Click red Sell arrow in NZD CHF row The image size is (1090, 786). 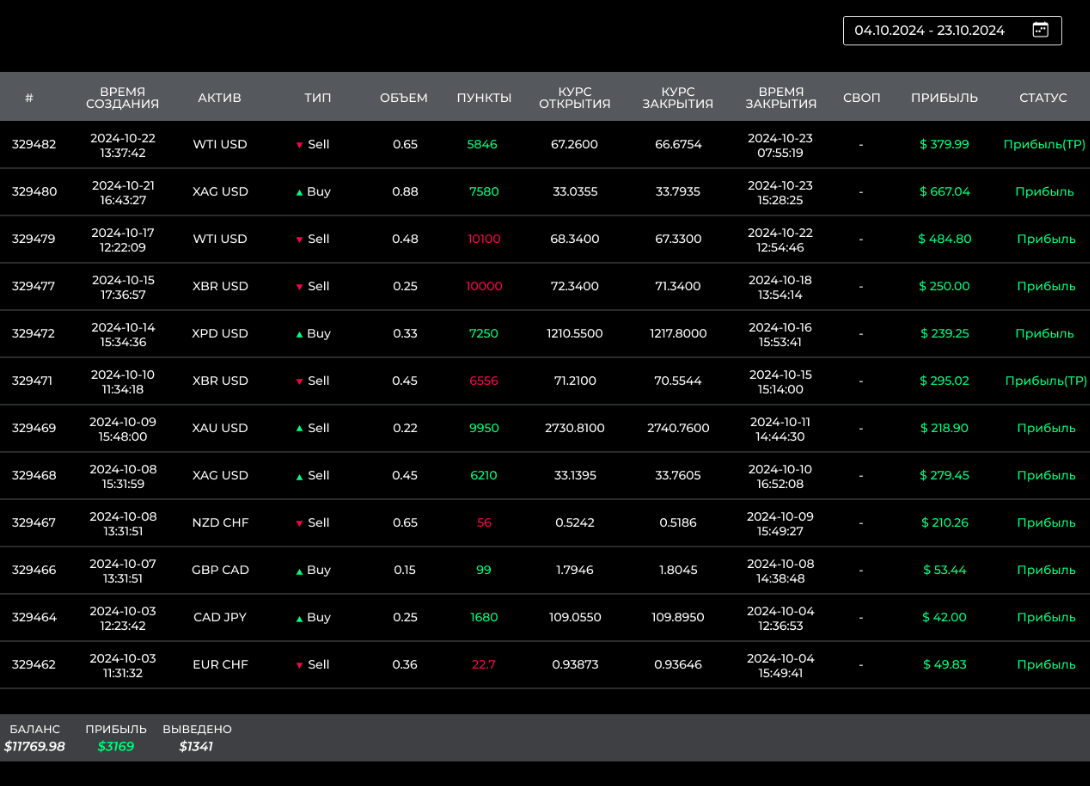[299, 523]
